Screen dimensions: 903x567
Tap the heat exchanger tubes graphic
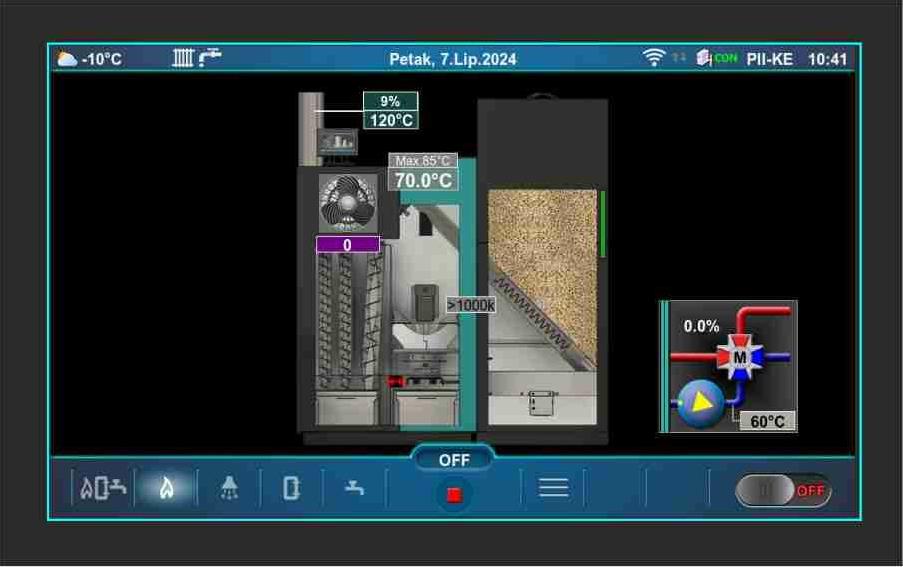pyautogui.click(x=350, y=321)
